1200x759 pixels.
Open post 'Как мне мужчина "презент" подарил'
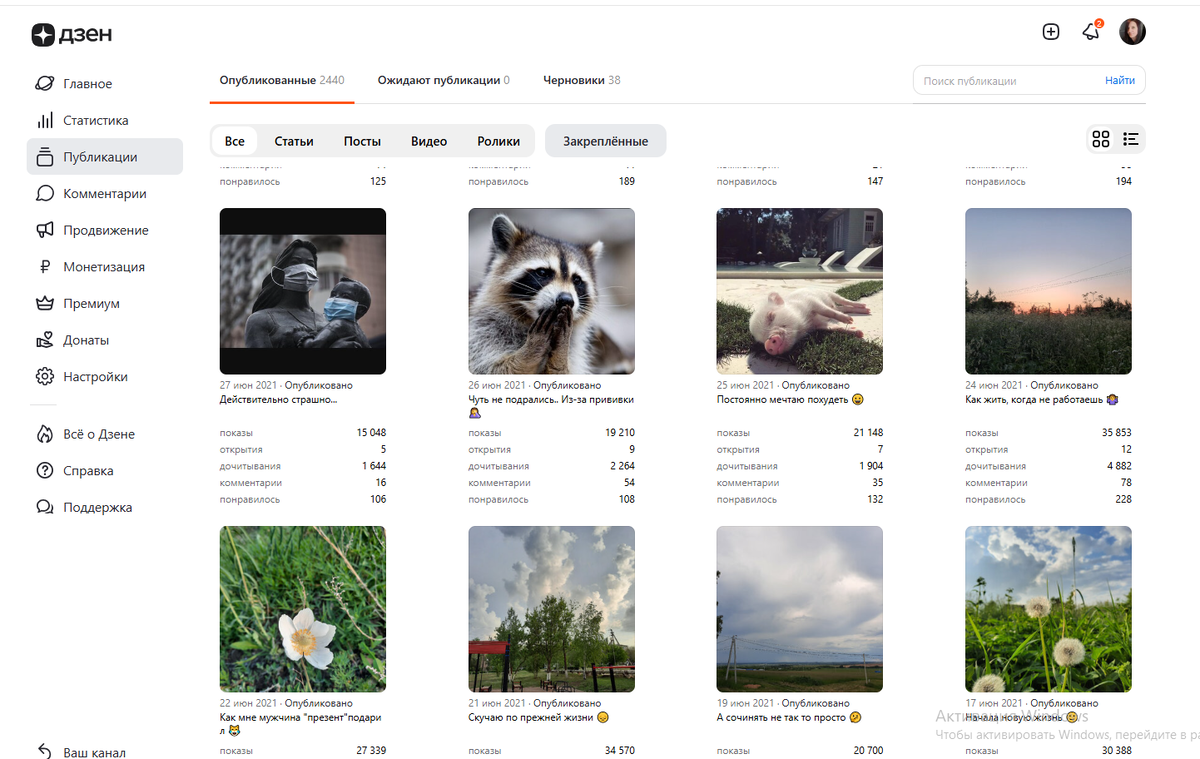pyautogui.click(x=300, y=724)
